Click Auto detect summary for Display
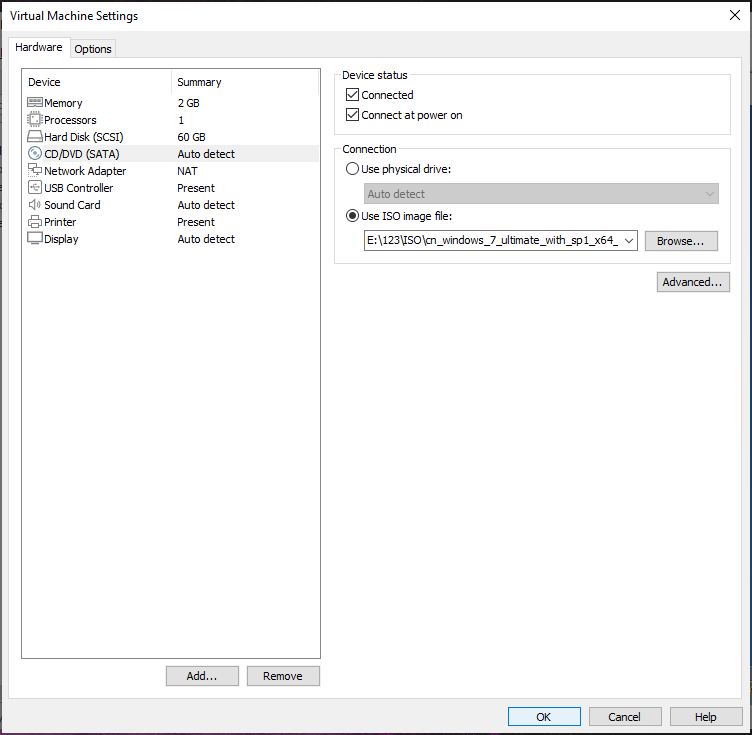 click(206, 239)
